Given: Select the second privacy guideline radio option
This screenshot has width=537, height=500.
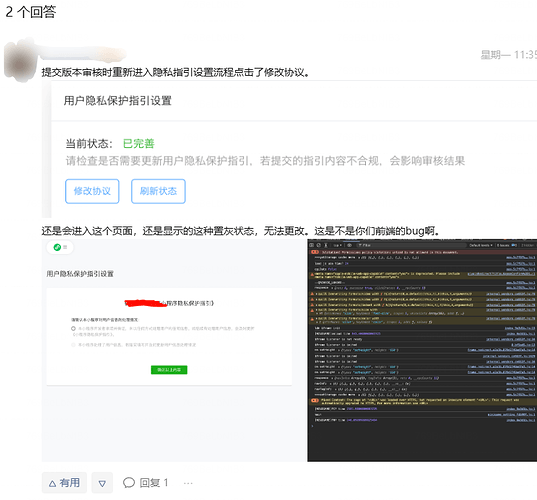Looking at the screenshot, I should 73,345.
